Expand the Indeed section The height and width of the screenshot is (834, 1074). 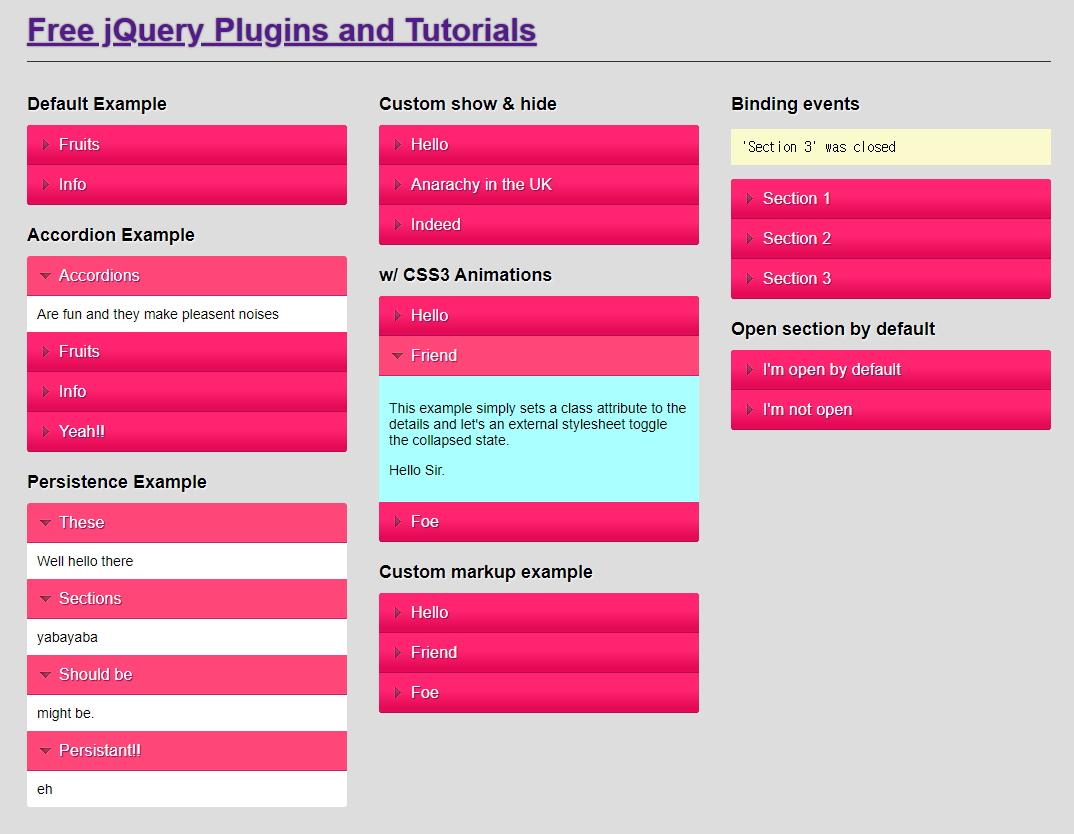coord(539,225)
